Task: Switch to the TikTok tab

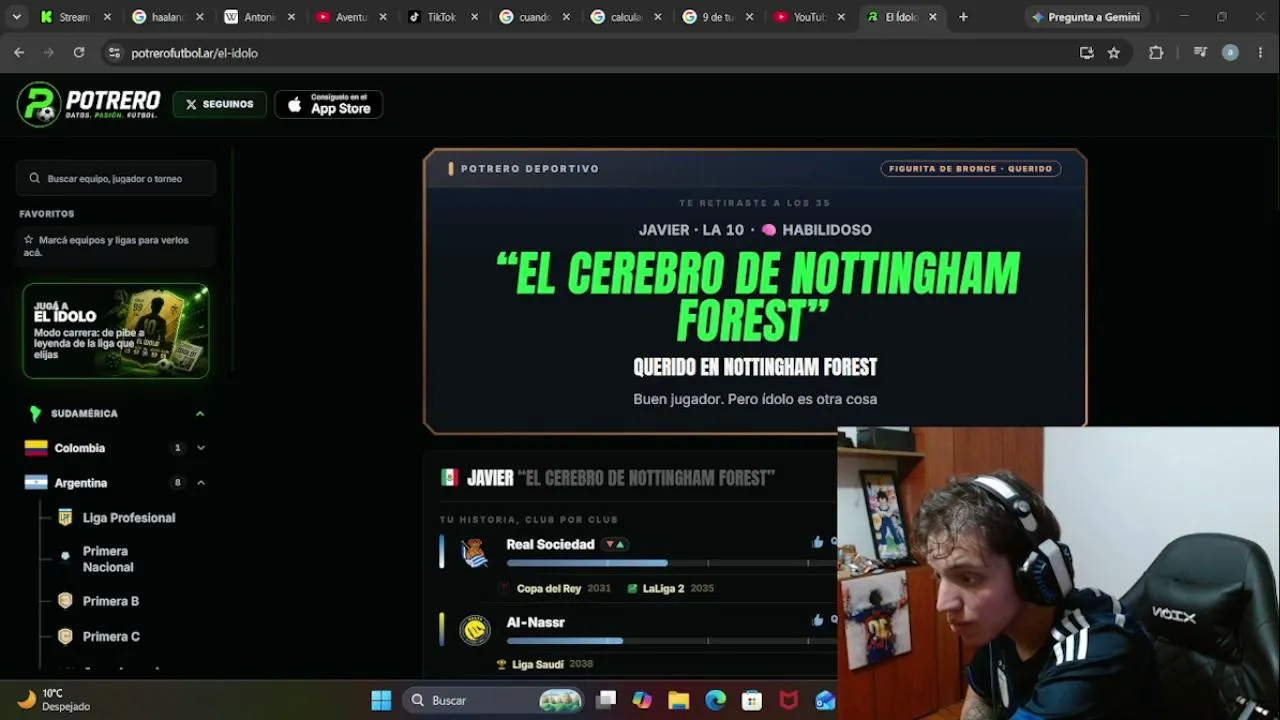Action: (443, 17)
